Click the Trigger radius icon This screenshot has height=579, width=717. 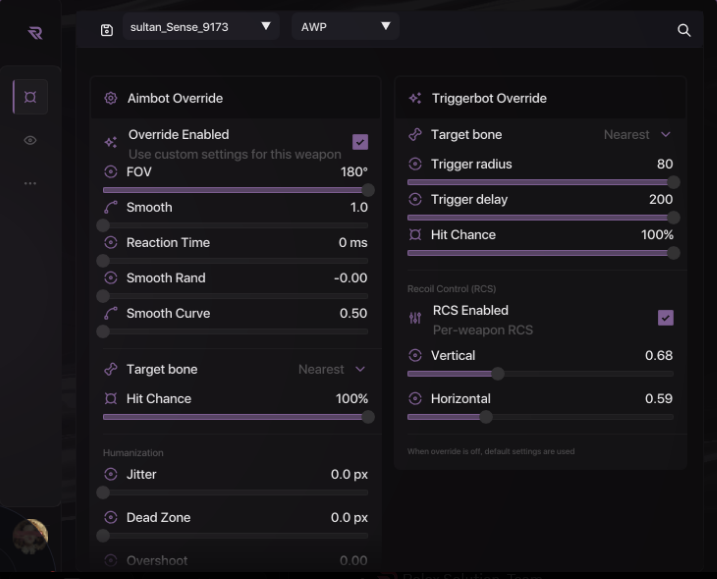pyautogui.click(x=415, y=164)
